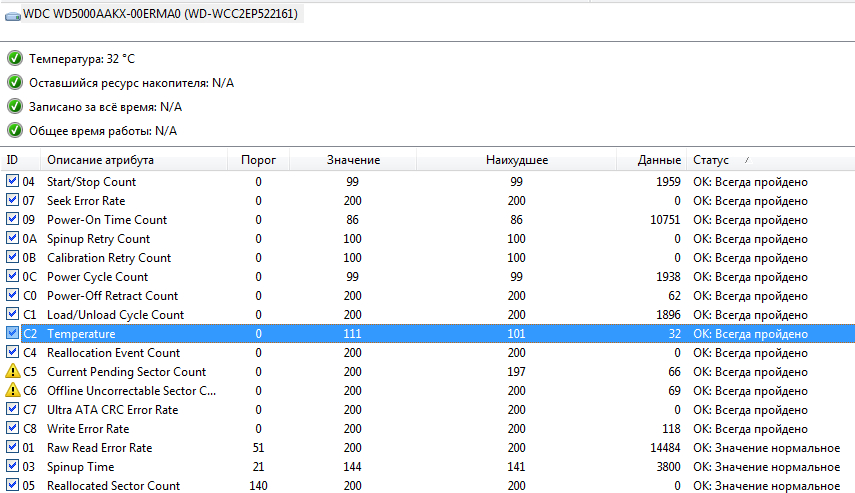Select the highlighted Temperature attribute name
Screen dimensions: 855x493
(81, 334)
